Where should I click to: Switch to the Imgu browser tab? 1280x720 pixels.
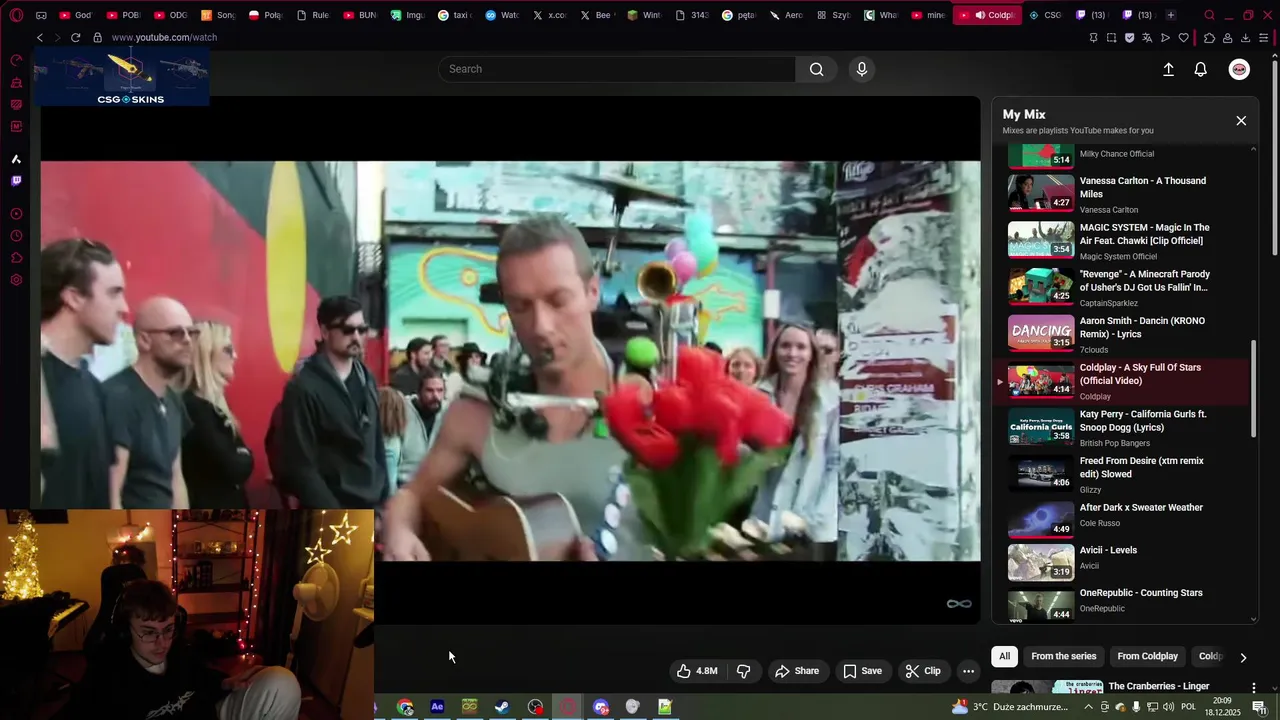tap(407, 15)
